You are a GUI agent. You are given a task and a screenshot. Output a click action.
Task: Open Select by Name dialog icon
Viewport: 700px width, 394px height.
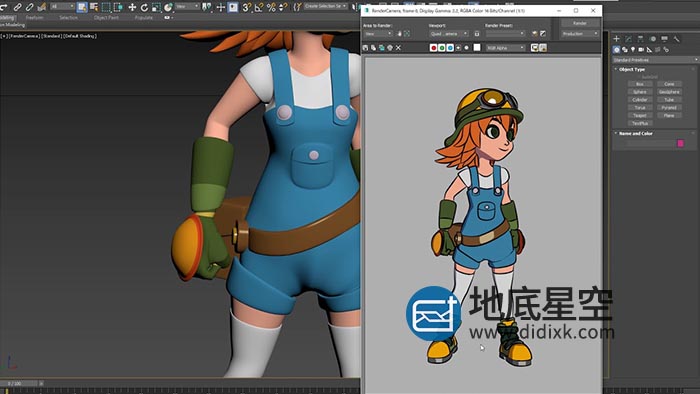pyautogui.click(x=94, y=7)
